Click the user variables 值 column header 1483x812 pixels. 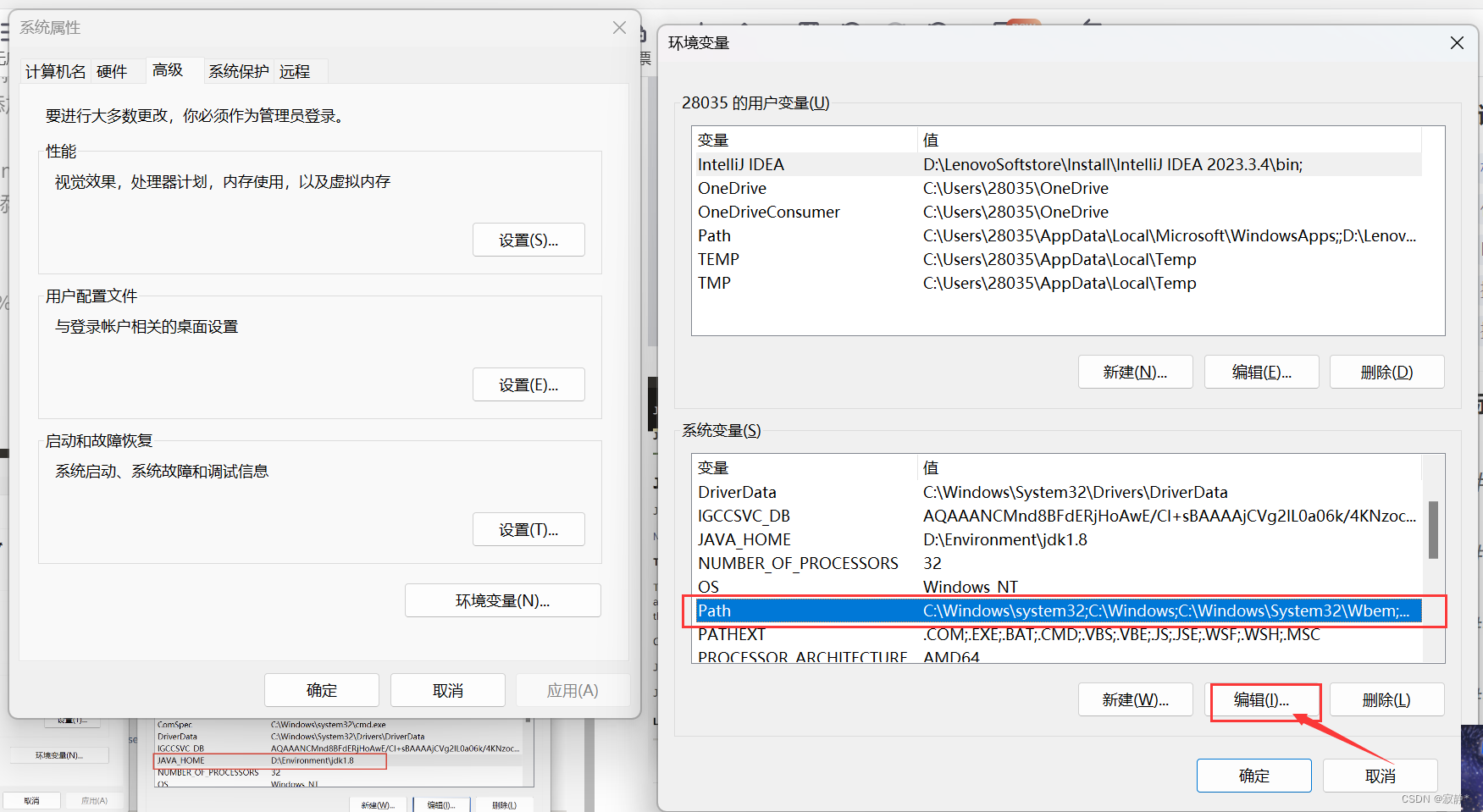pos(1170,140)
